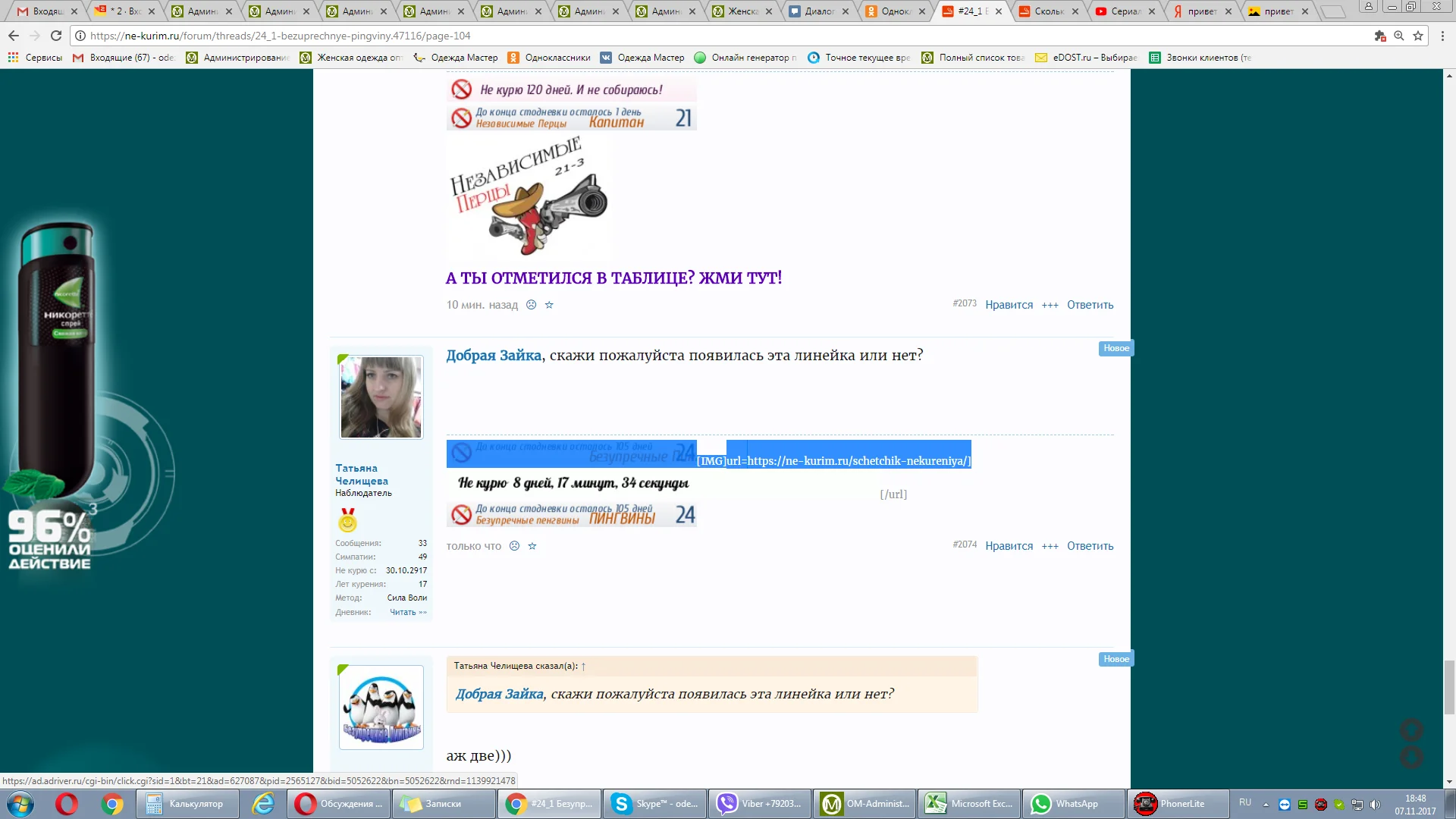Open the А ТЫ ОТМЕТИЛСЯ В ТАБЛИЦЕ link
The width and height of the screenshot is (1456, 819).
click(x=613, y=278)
